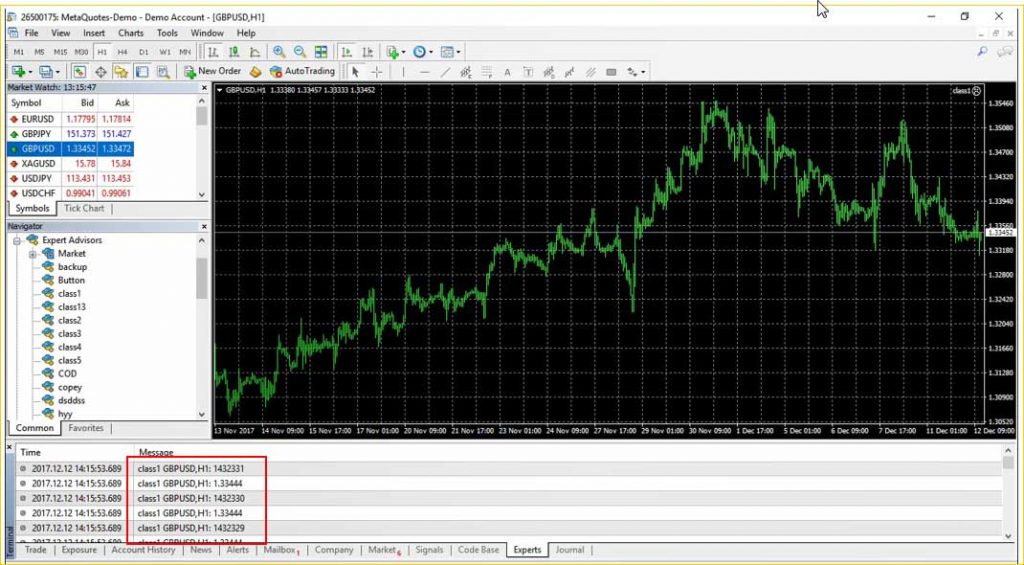Select the Vertical Line drawing tool
The image size is (1024, 565).
click(404, 72)
